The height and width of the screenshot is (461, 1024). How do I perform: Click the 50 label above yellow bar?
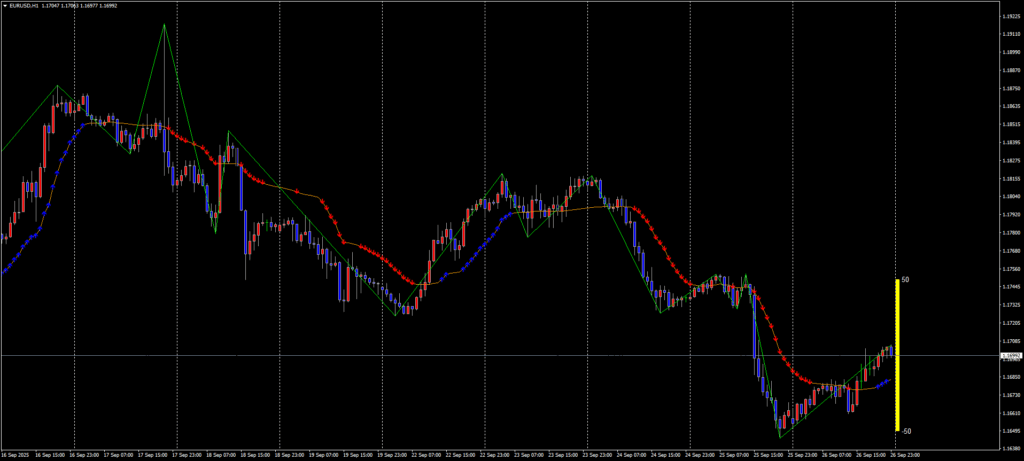[x=905, y=281]
